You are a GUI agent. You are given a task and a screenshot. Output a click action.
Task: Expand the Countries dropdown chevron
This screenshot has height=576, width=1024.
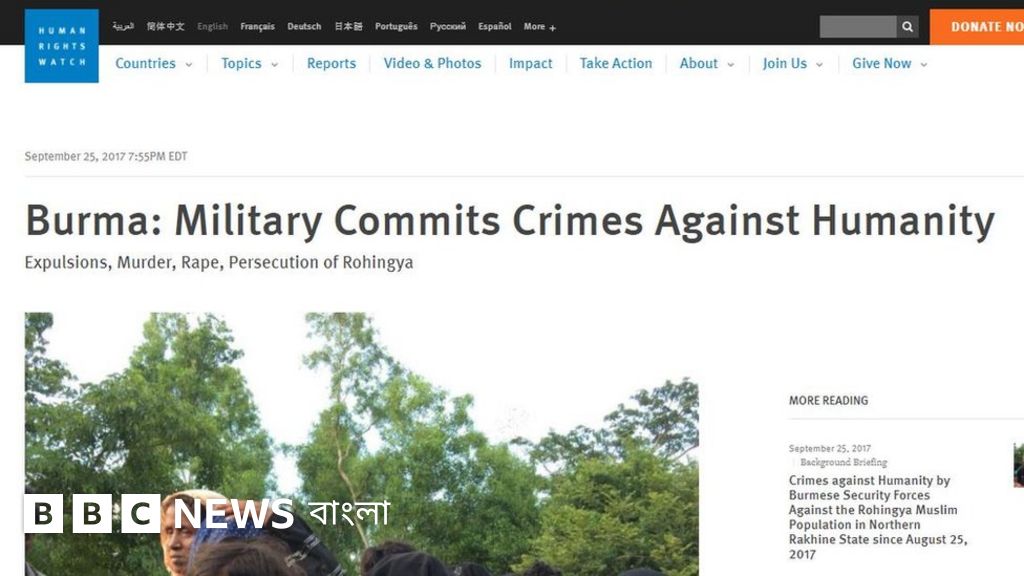coord(189,64)
